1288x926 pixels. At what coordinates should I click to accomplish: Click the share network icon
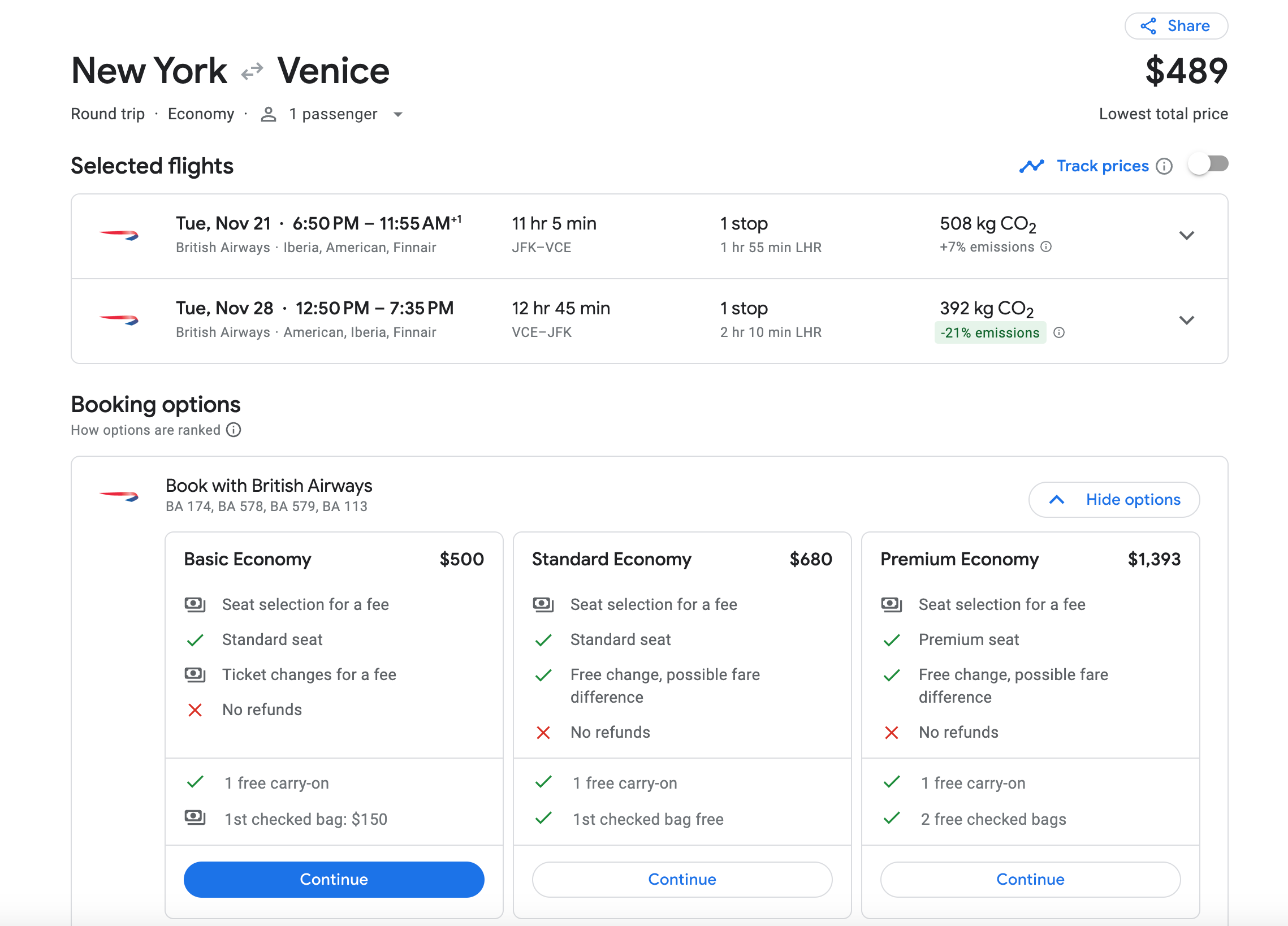click(1148, 26)
